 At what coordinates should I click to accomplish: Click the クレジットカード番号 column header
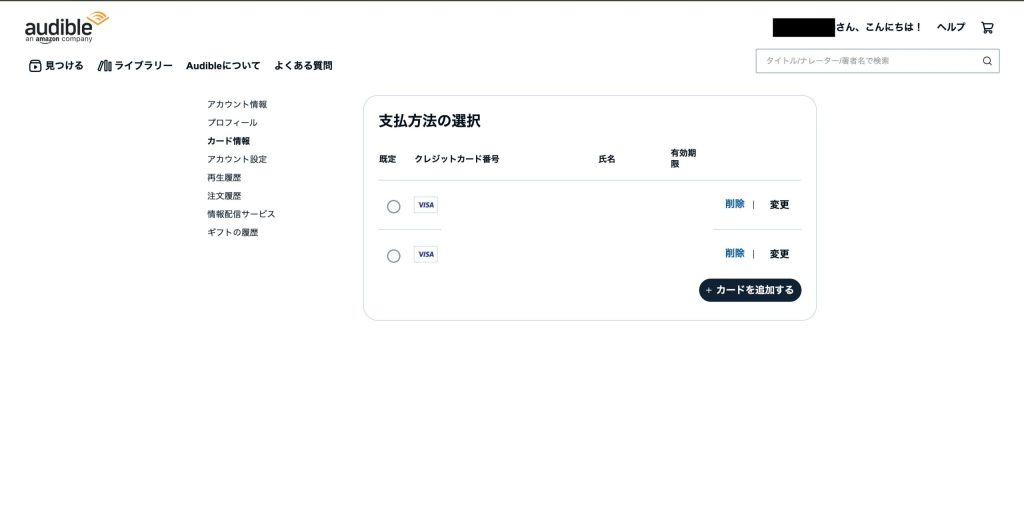[x=457, y=159]
